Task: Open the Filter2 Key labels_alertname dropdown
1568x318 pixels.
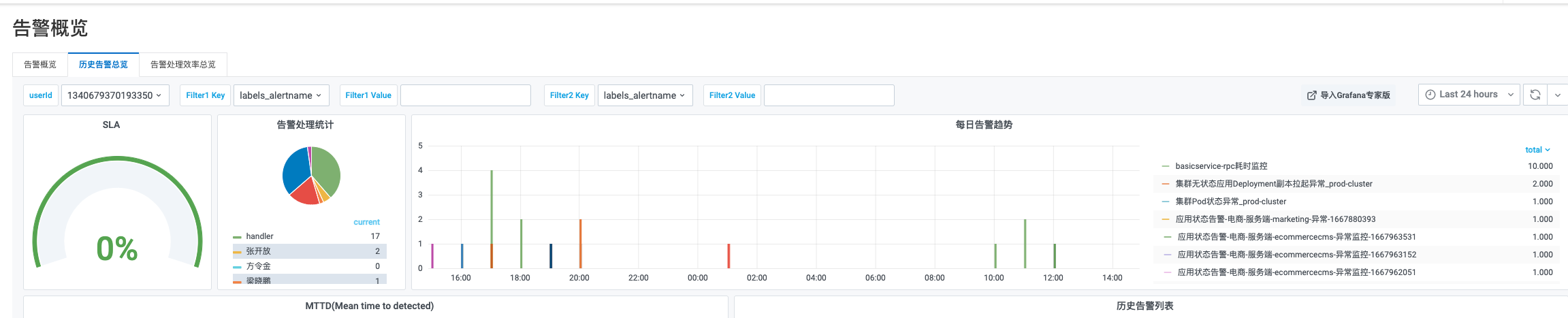Action: pyautogui.click(x=645, y=95)
